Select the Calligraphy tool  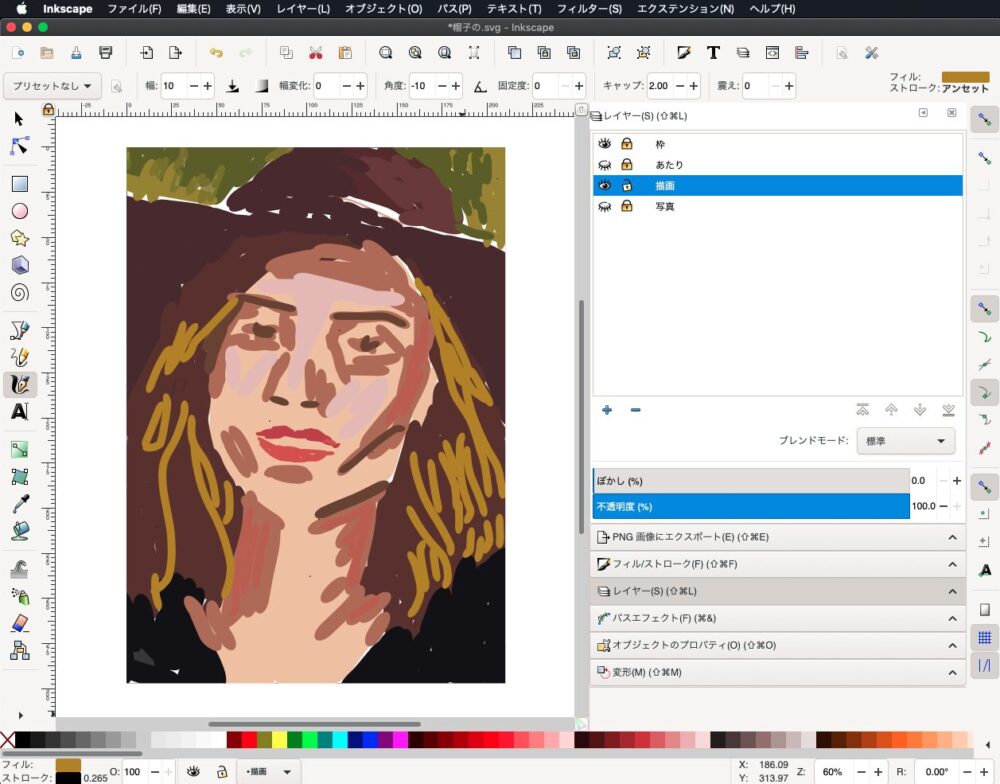point(19,384)
